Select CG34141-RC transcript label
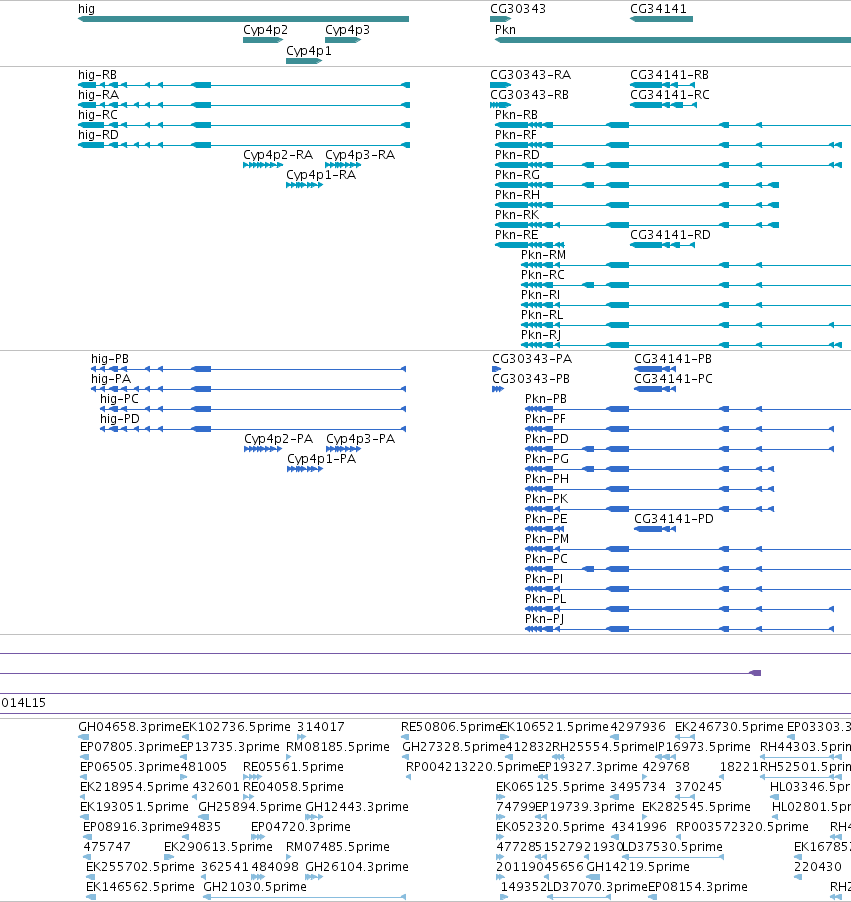The height and width of the screenshot is (902, 851). click(x=670, y=95)
